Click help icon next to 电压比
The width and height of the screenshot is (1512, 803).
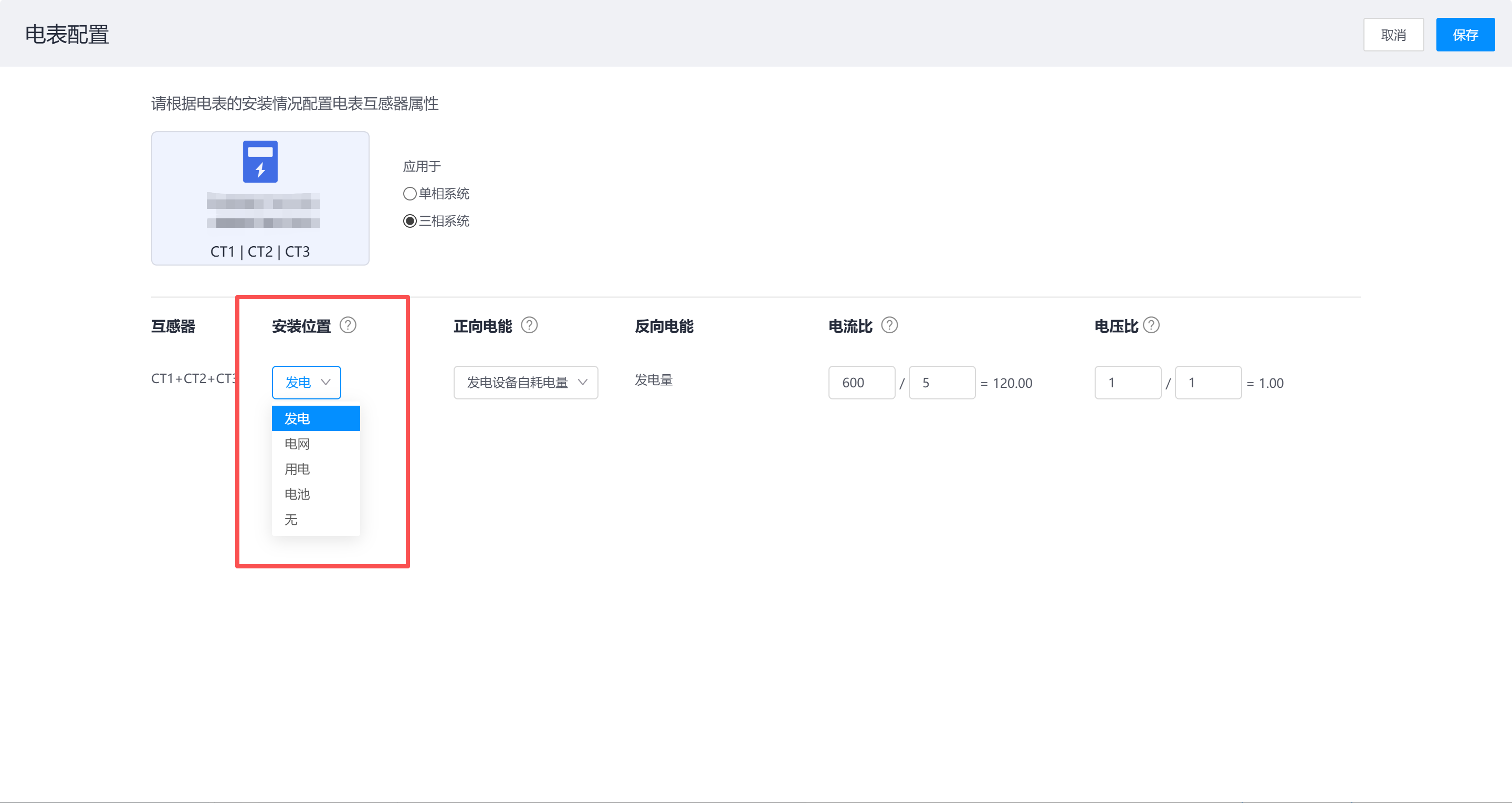tap(1151, 325)
